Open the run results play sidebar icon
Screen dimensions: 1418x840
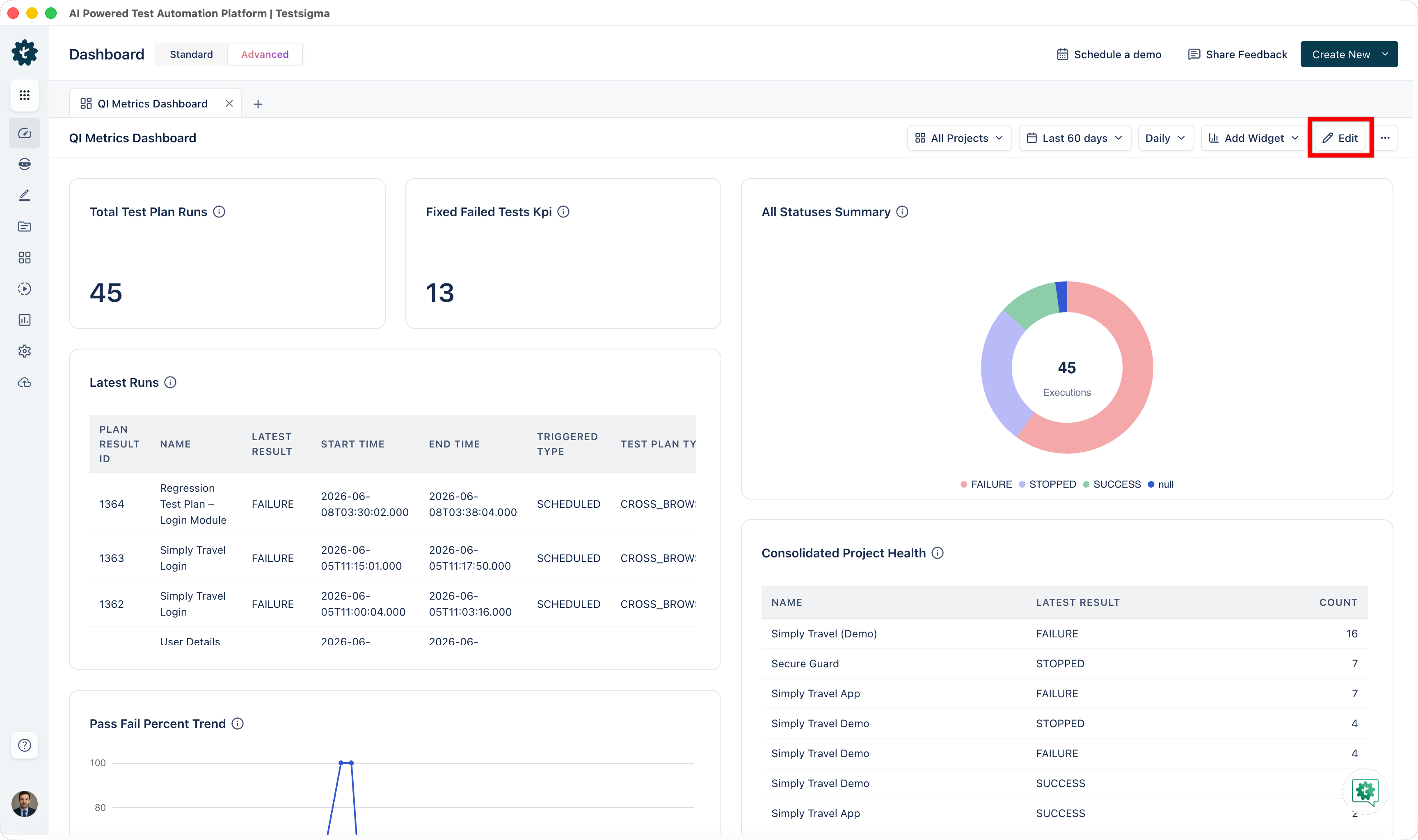pos(24,289)
